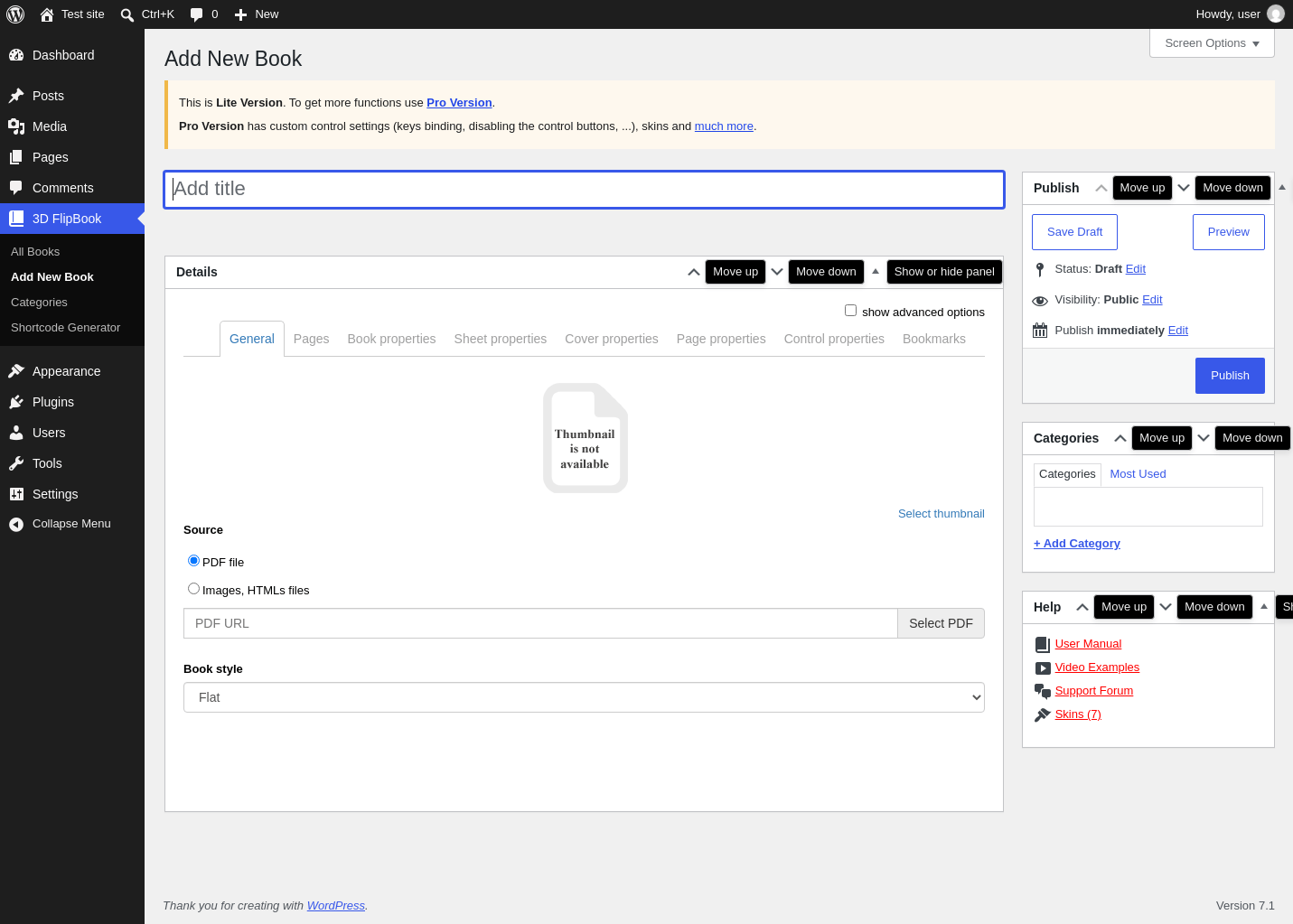Click the Posts pushpin icon

click(x=16, y=96)
